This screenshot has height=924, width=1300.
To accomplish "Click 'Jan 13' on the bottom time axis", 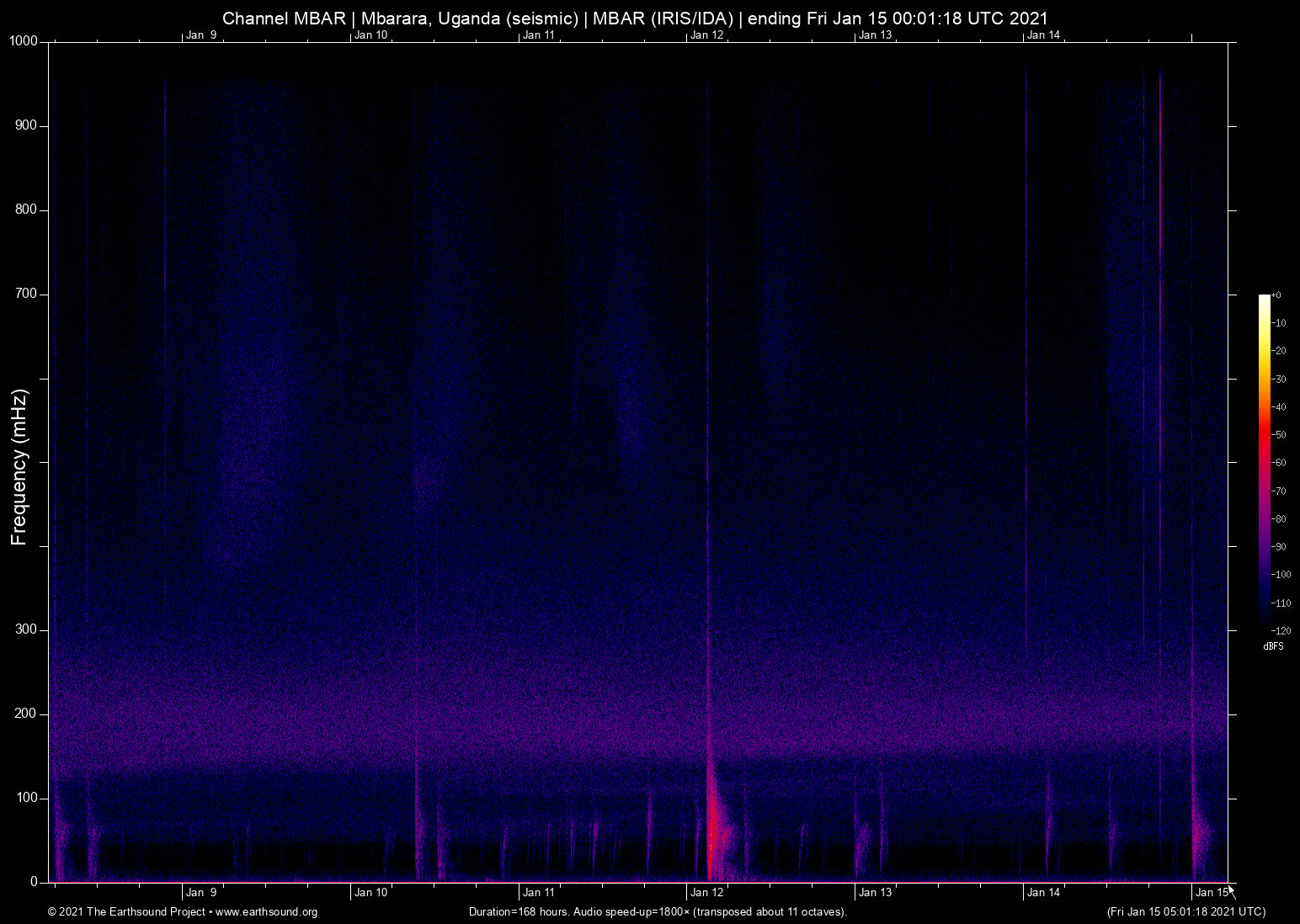I will point(875,893).
